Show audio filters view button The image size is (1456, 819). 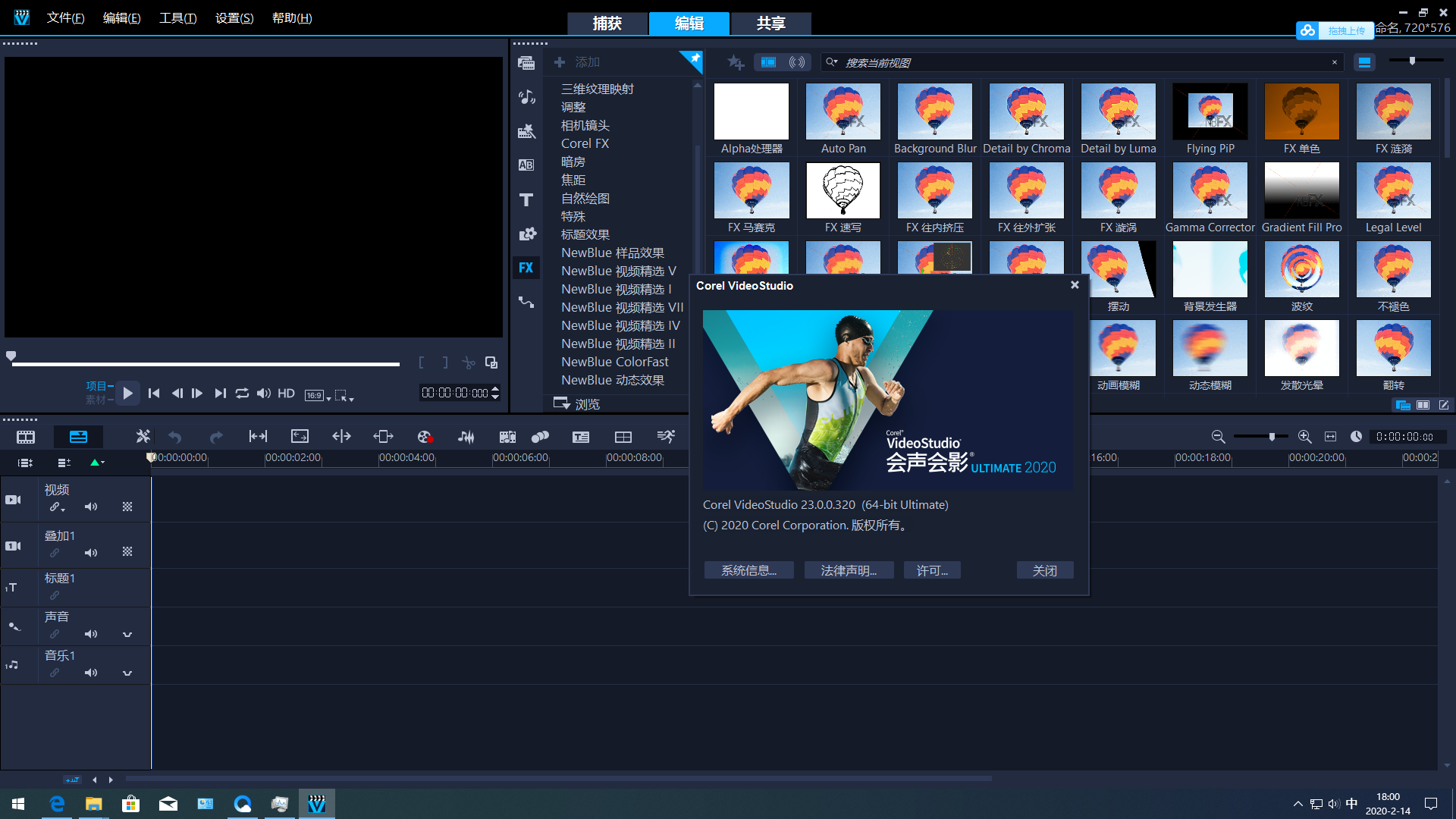click(x=797, y=62)
